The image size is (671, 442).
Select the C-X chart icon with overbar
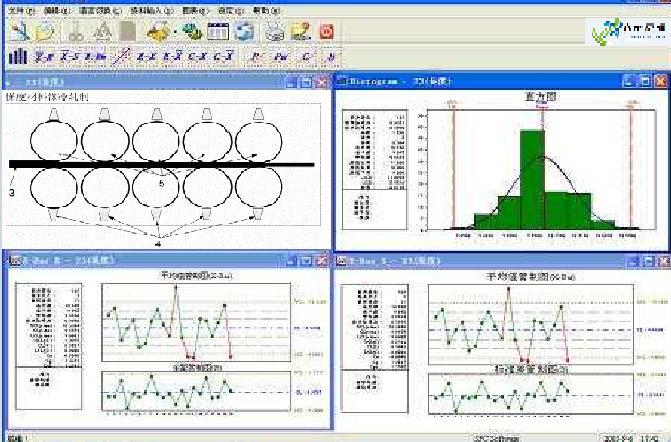click(223, 56)
